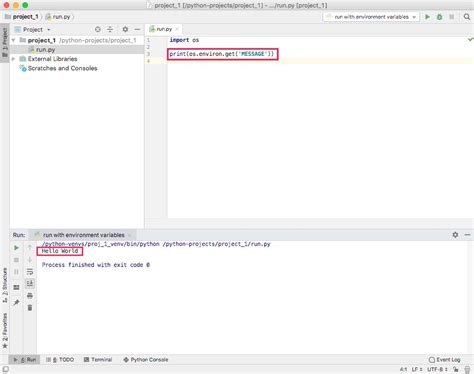Toggle scroll to end in console
The height and width of the screenshot is (374, 474).
pyautogui.click(x=30, y=284)
